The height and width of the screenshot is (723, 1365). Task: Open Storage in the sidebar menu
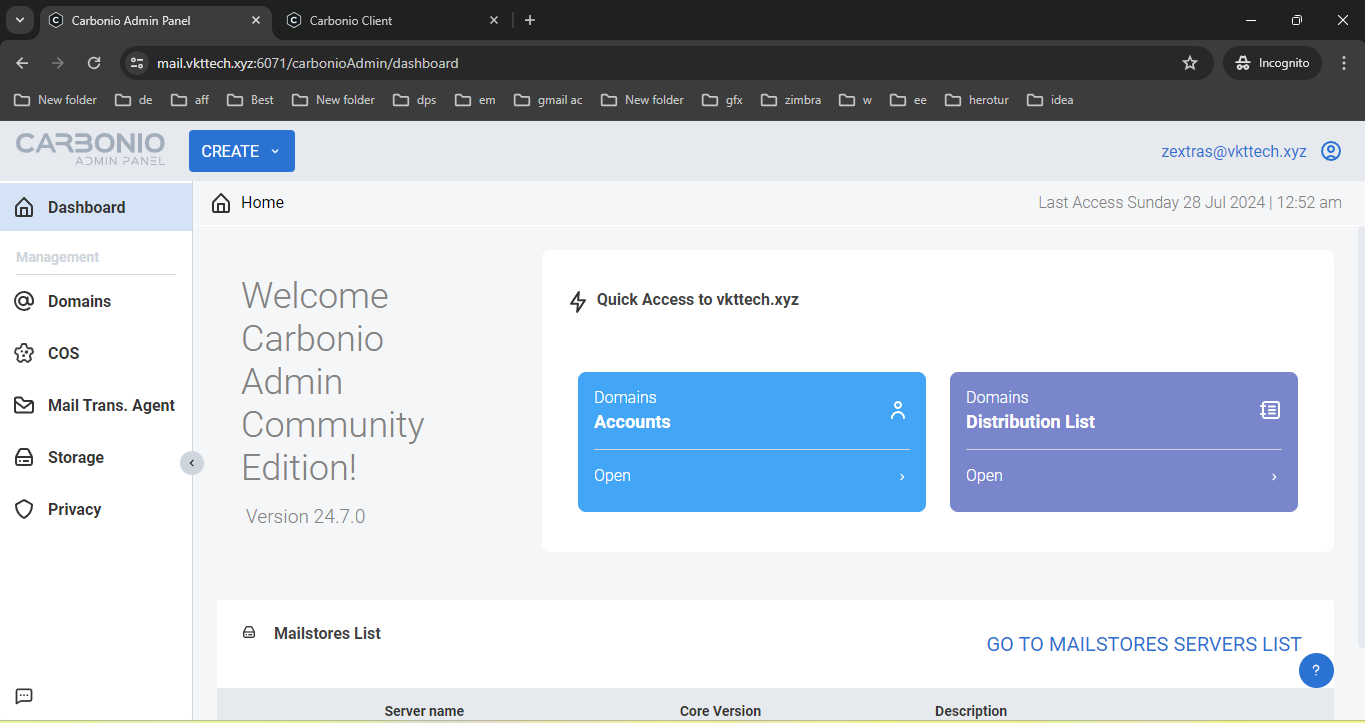pos(96,457)
